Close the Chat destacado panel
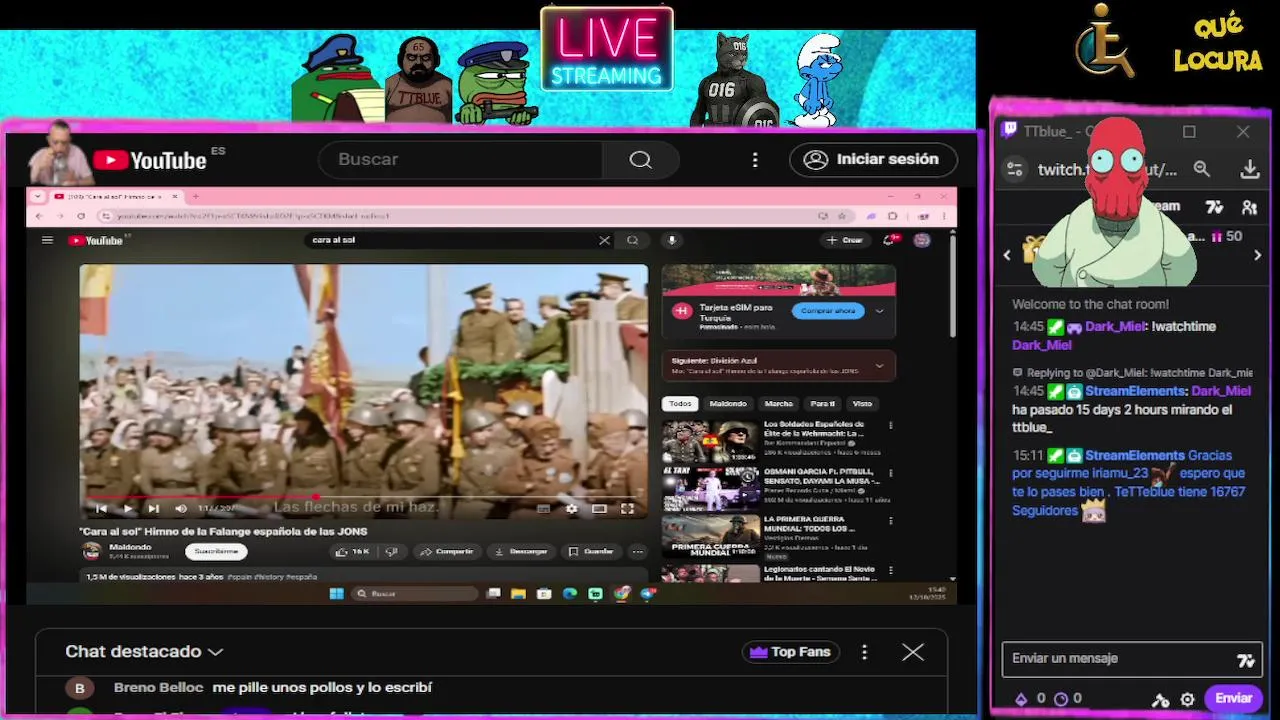The image size is (1280, 720). [x=913, y=652]
